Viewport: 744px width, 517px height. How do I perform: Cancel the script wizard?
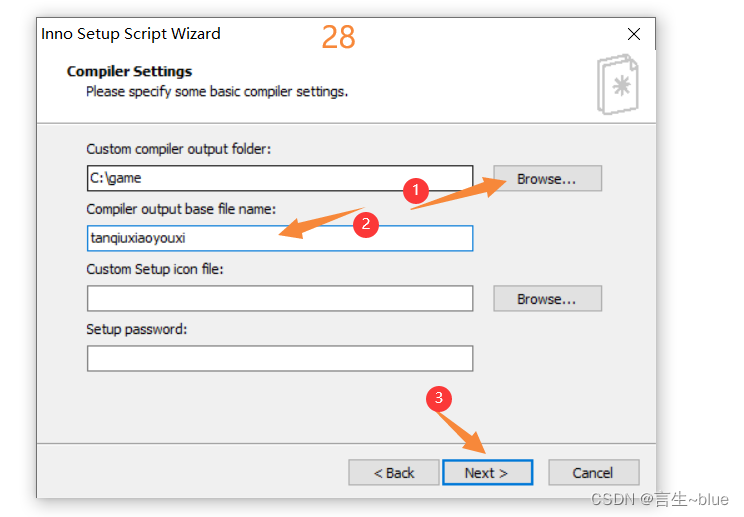pos(594,472)
